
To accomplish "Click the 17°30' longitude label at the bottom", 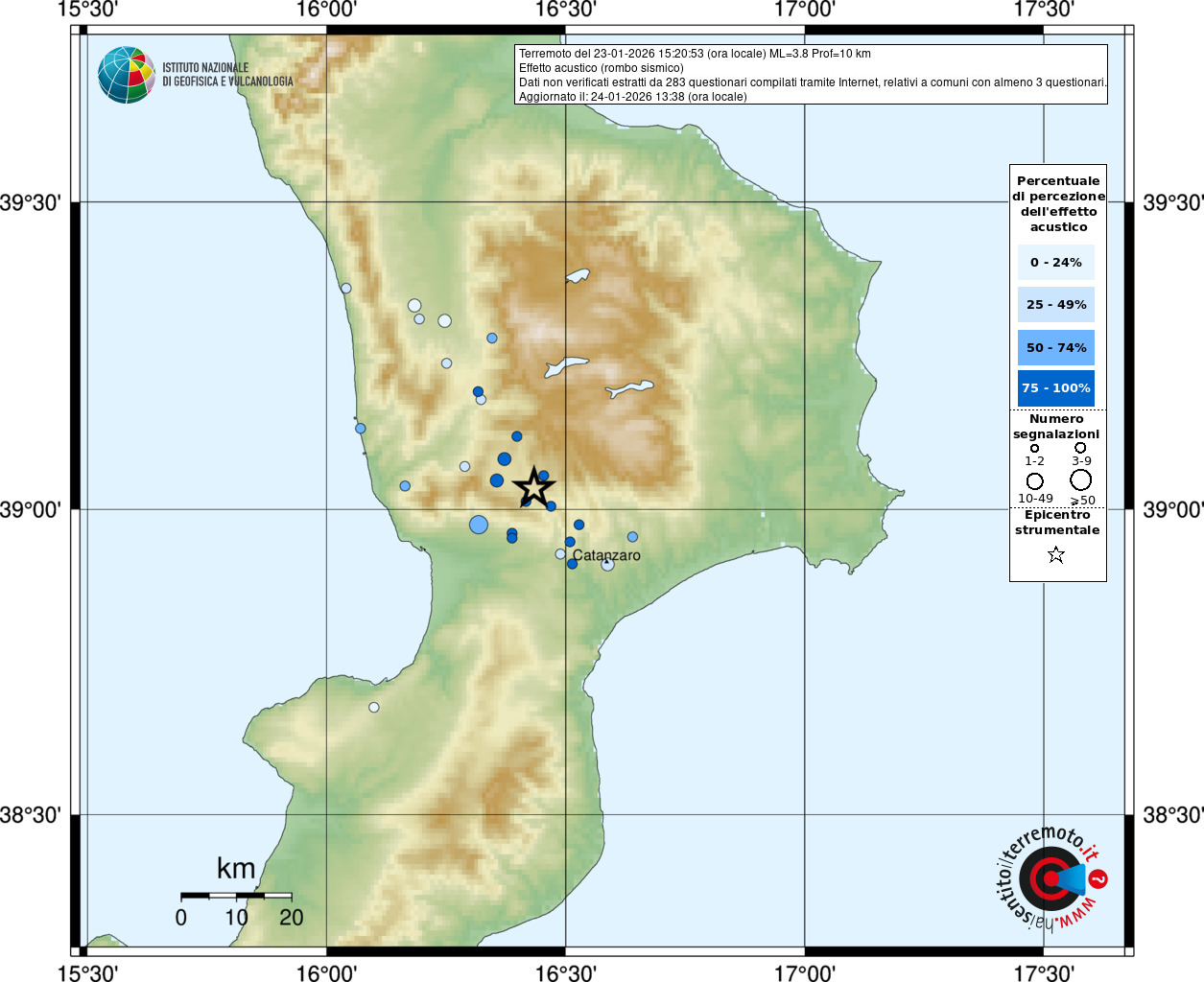I will tap(1044, 972).
